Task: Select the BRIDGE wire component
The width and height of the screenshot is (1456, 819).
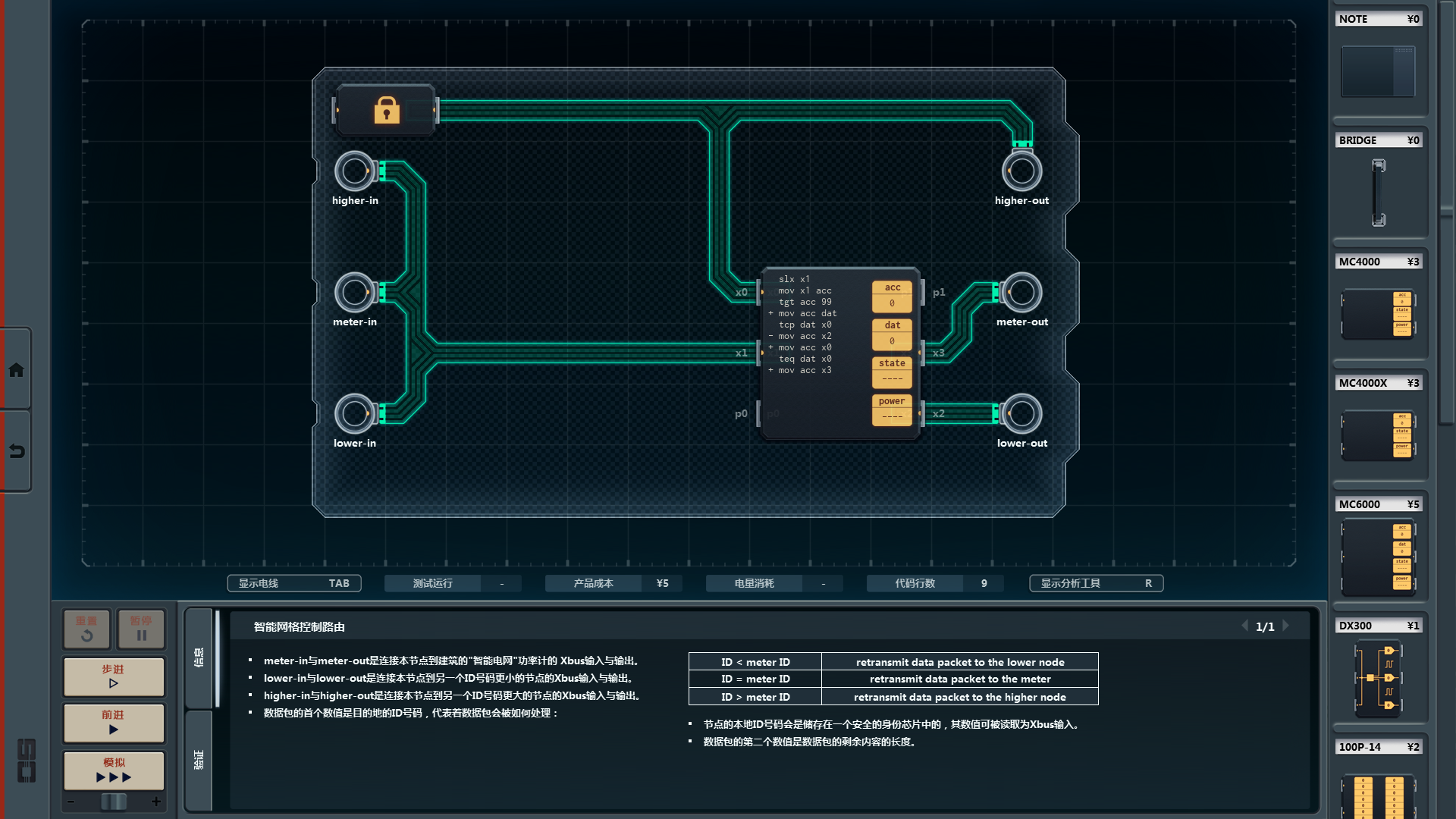Action: [x=1378, y=192]
